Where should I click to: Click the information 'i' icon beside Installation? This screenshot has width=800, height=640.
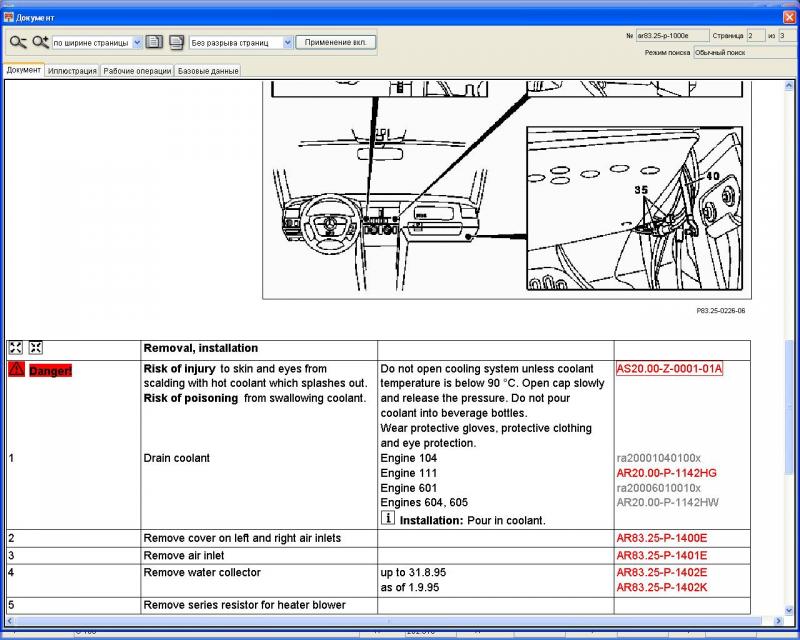click(388, 518)
